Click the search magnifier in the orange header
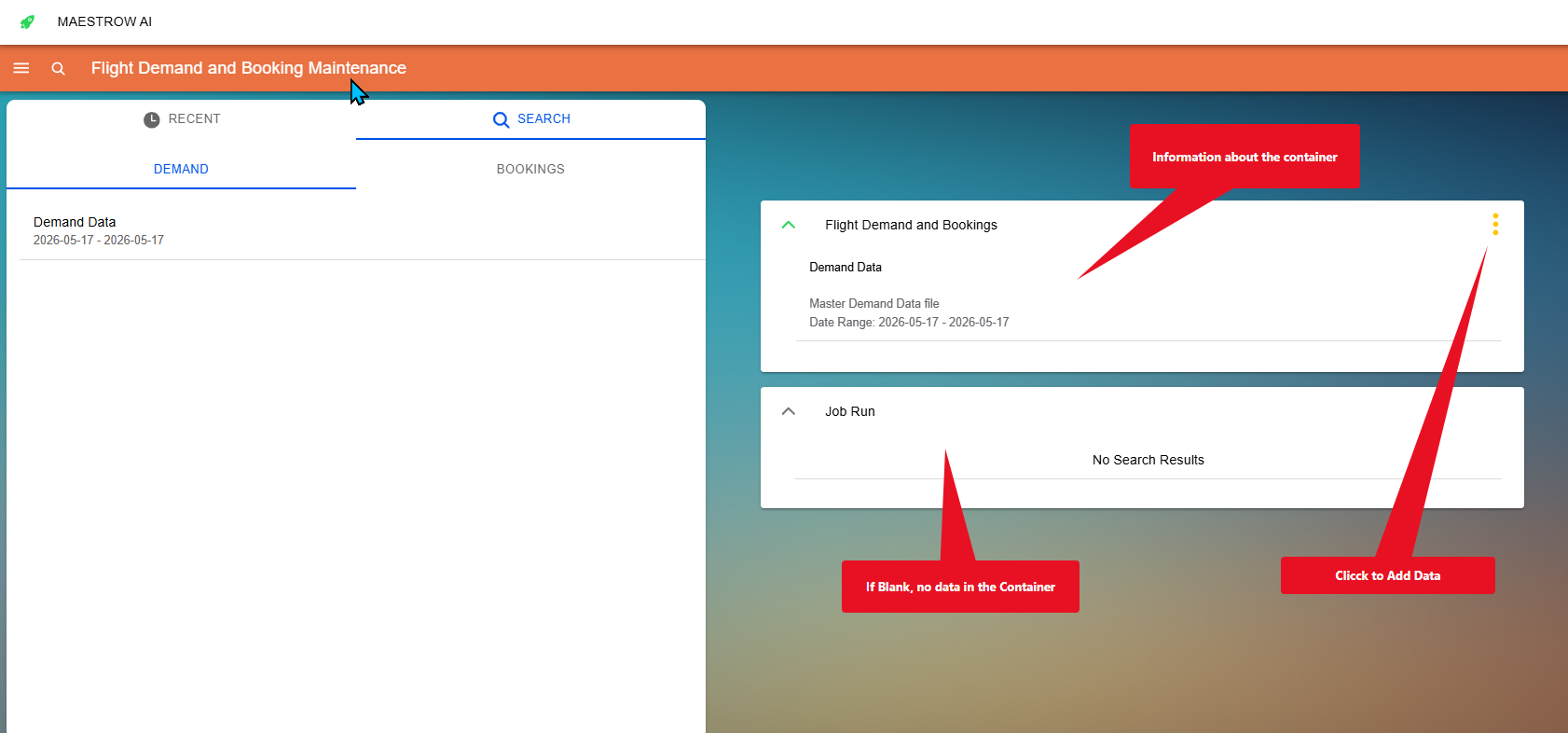The height and width of the screenshot is (733, 1568). coord(58,68)
